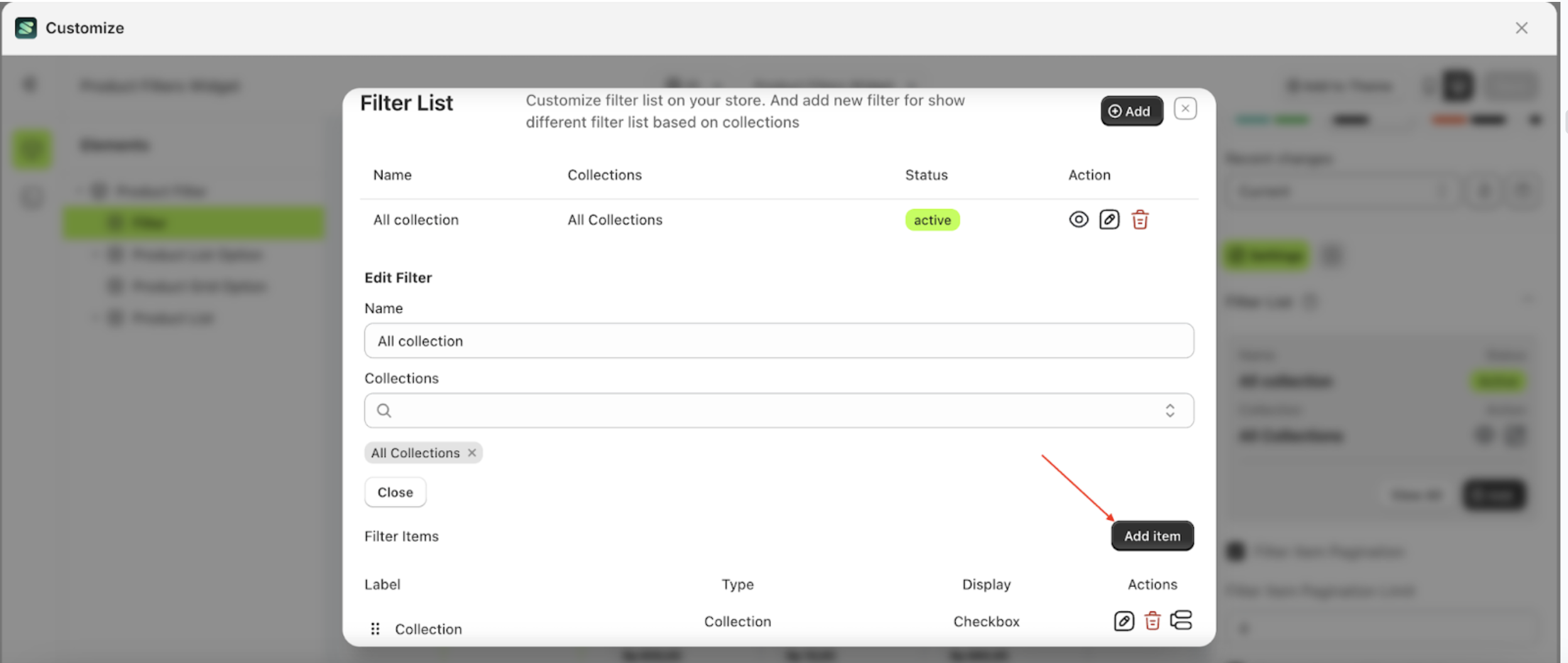This screenshot has height=663, width=1568.
Task: Open the Collections selection dropdown
Action: (1170, 410)
